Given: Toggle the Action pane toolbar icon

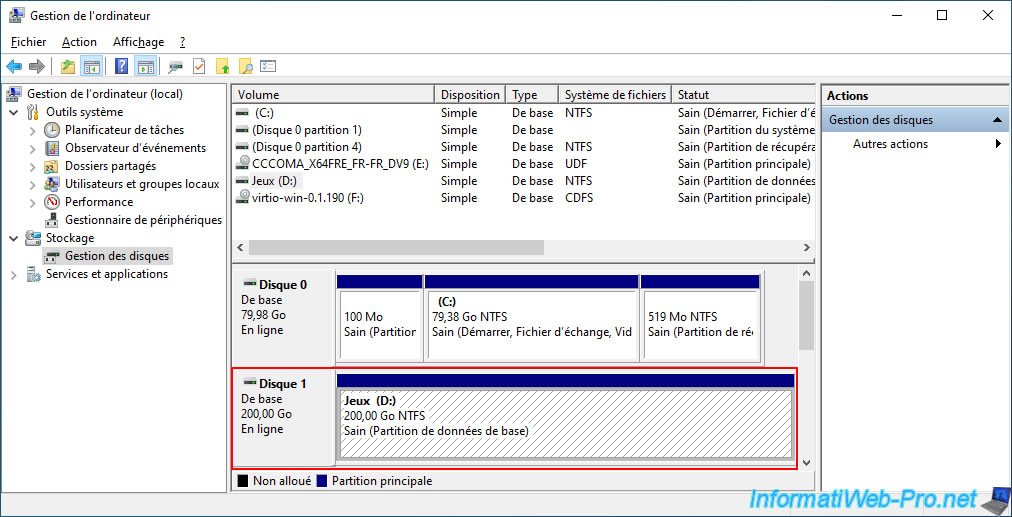Looking at the screenshot, I should (146, 66).
